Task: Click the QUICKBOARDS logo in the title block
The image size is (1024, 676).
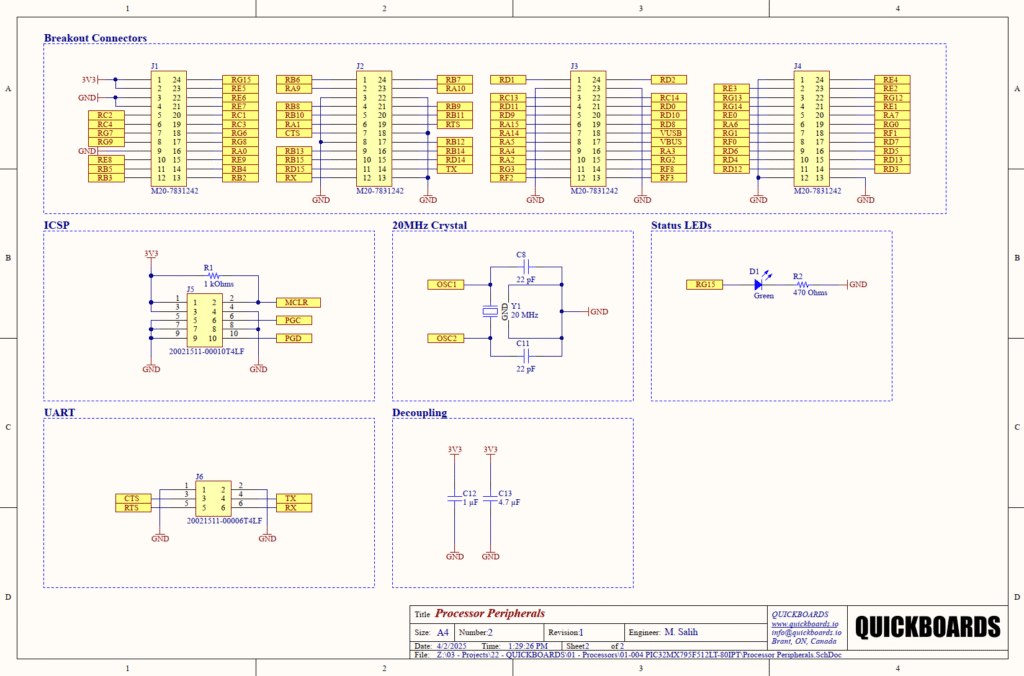Action: tap(931, 627)
